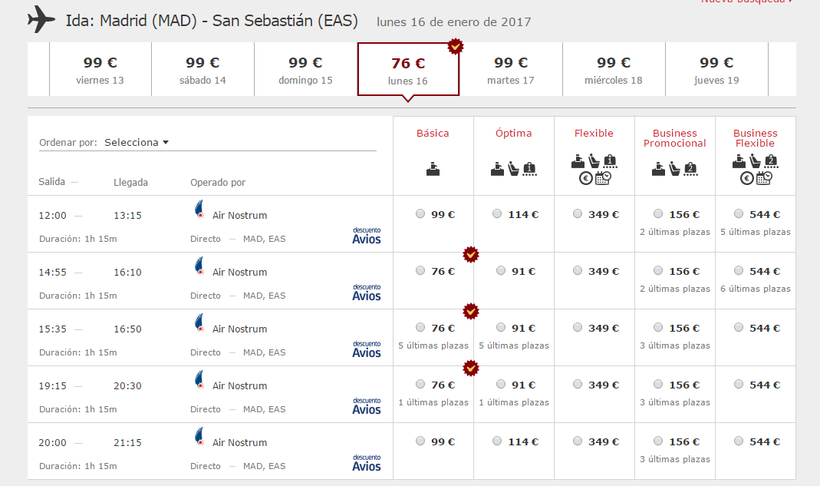This screenshot has height=486, width=820.
Task: Switch to the viernes 13 date tab
Action: point(100,70)
